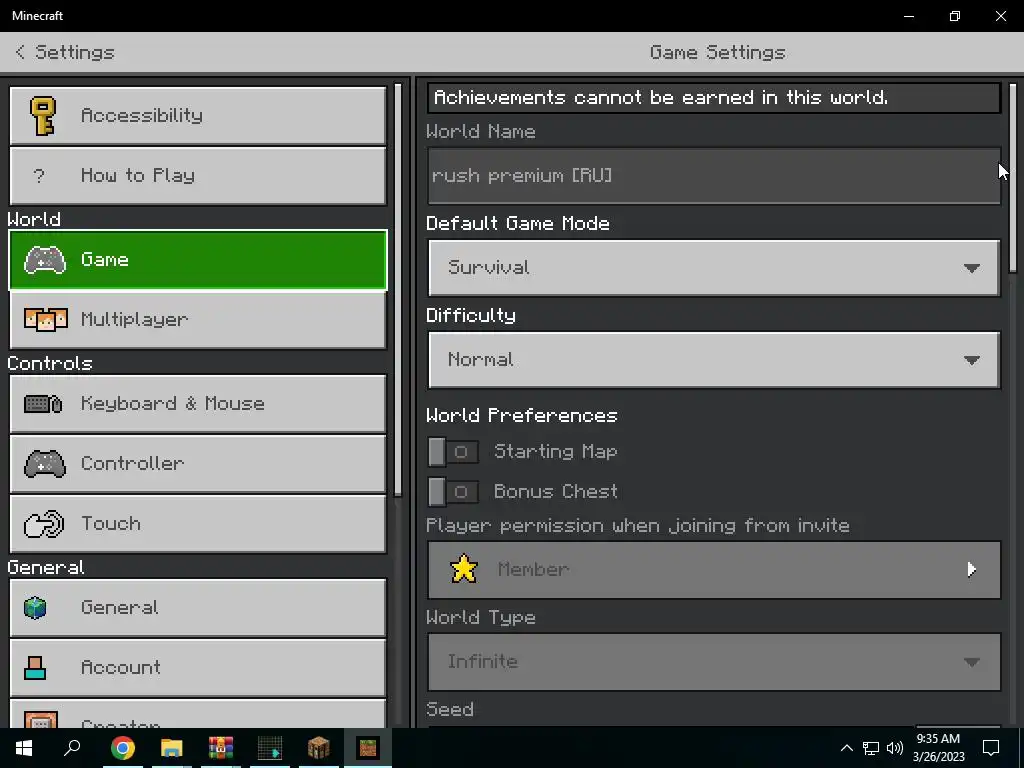Open taskbar search
This screenshot has height=768, width=1024.
click(x=72, y=748)
